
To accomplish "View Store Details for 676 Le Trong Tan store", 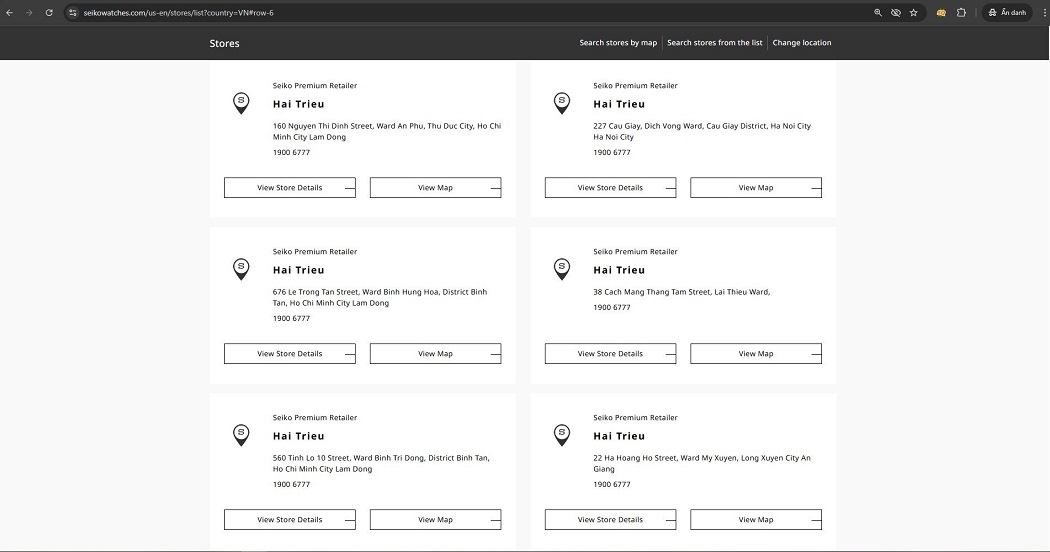I will [x=290, y=354].
